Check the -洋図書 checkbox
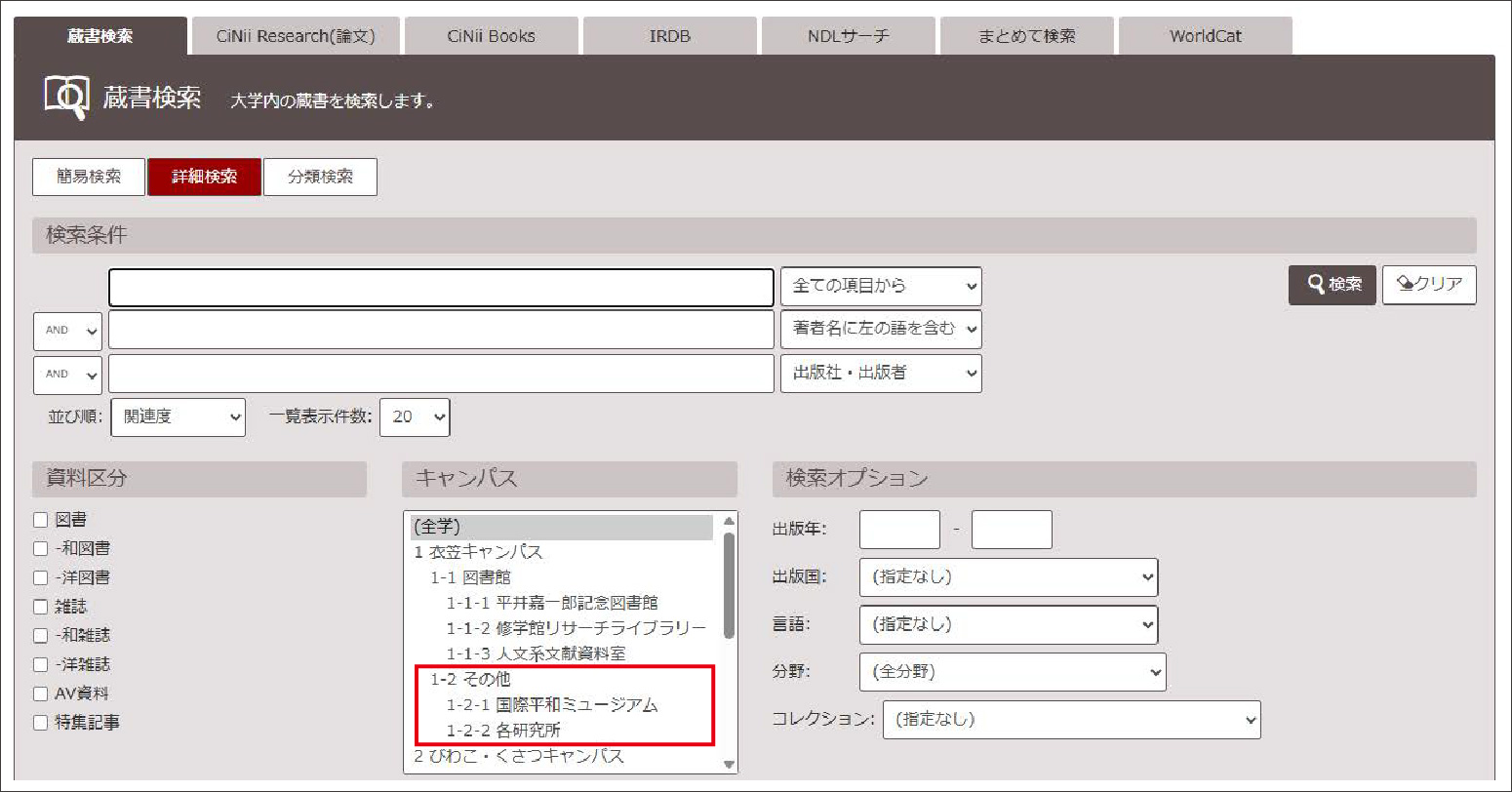The height and width of the screenshot is (792, 1512). [40, 577]
